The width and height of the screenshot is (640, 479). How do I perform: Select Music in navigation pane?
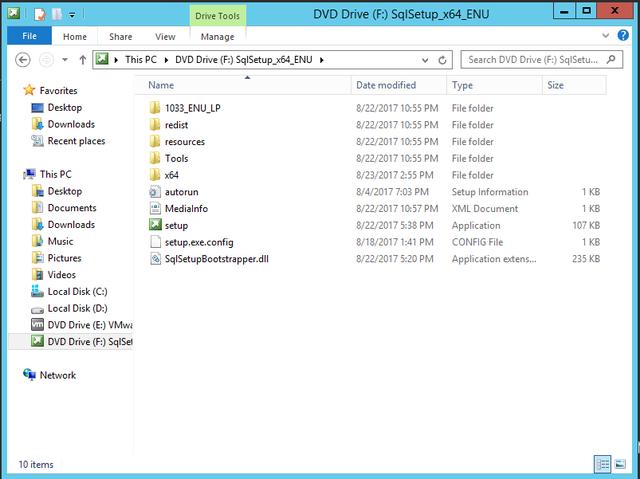pyautogui.click(x=60, y=241)
